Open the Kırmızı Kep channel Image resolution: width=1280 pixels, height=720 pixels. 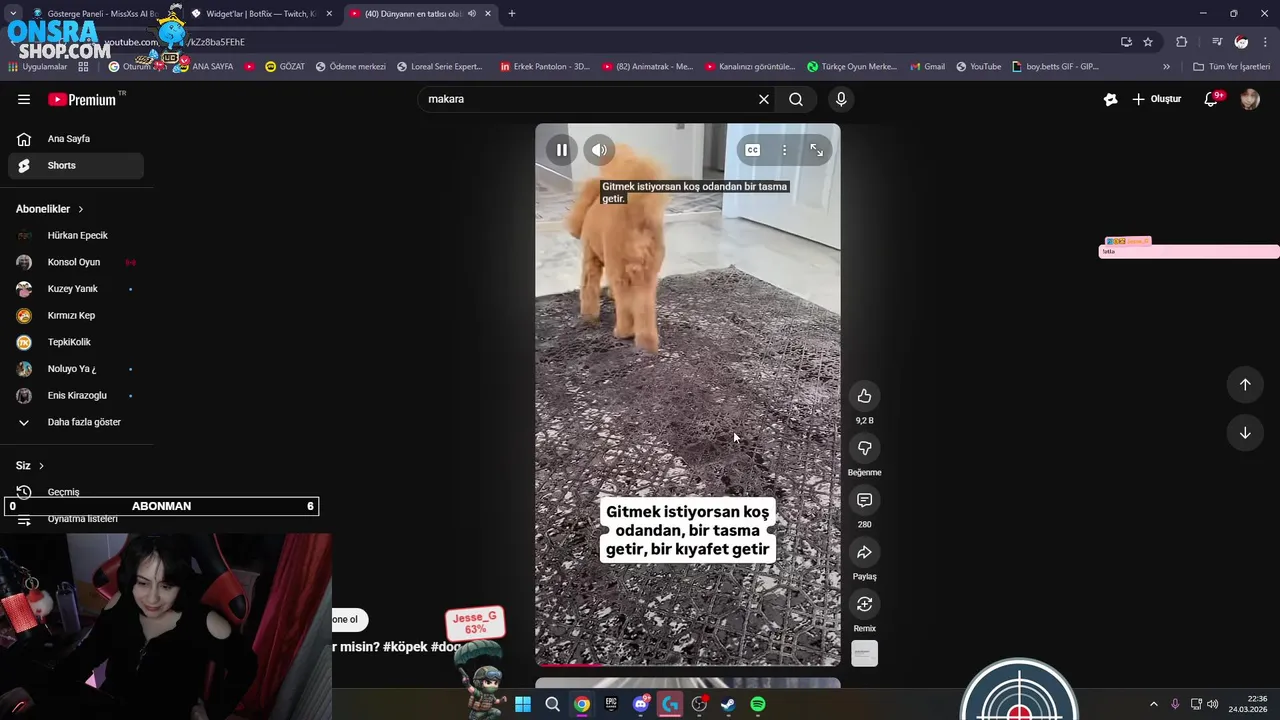(x=76, y=315)
